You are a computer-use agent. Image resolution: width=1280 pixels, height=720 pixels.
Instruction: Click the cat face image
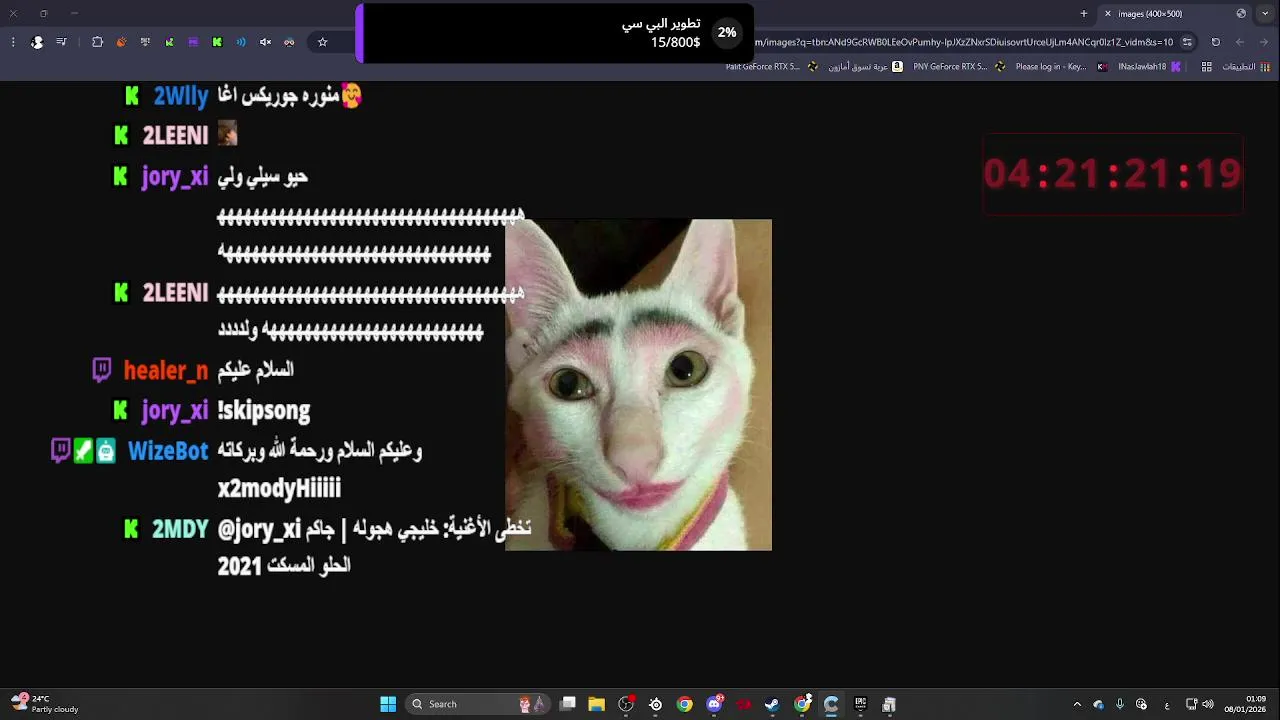point(638,385)
